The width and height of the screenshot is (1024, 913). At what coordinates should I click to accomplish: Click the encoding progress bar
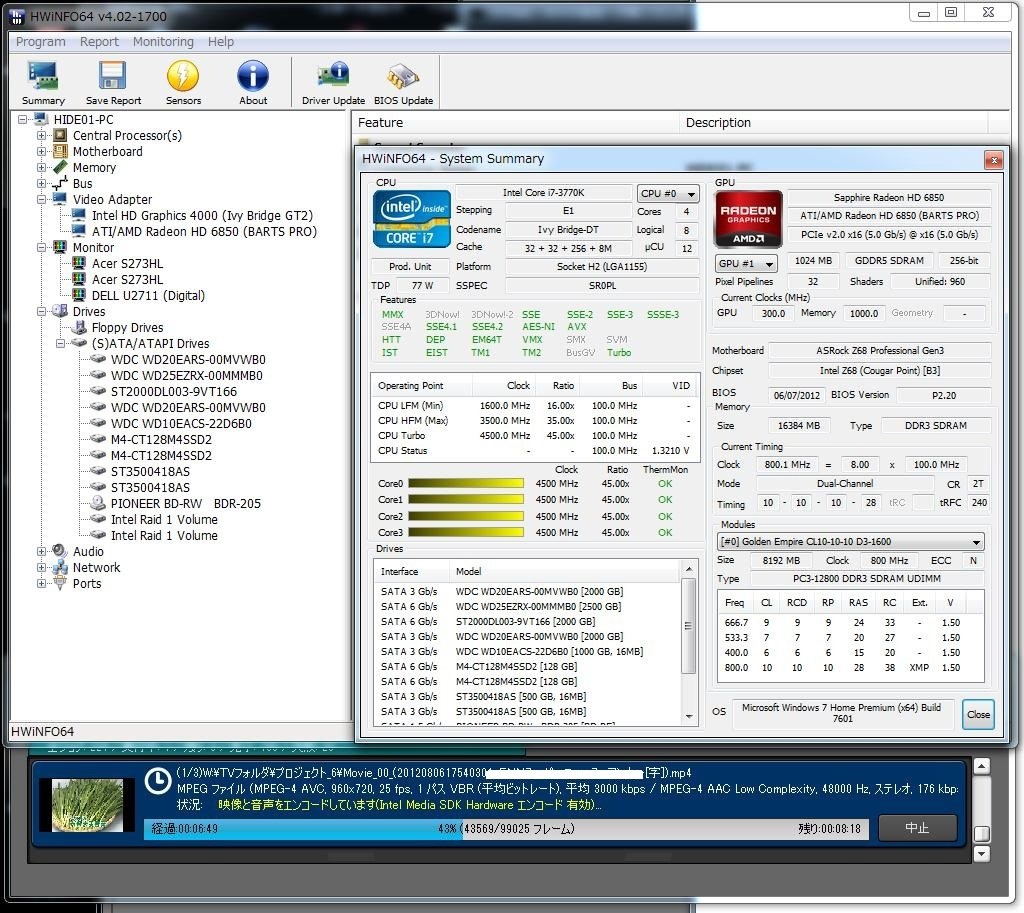coord(506,829)
